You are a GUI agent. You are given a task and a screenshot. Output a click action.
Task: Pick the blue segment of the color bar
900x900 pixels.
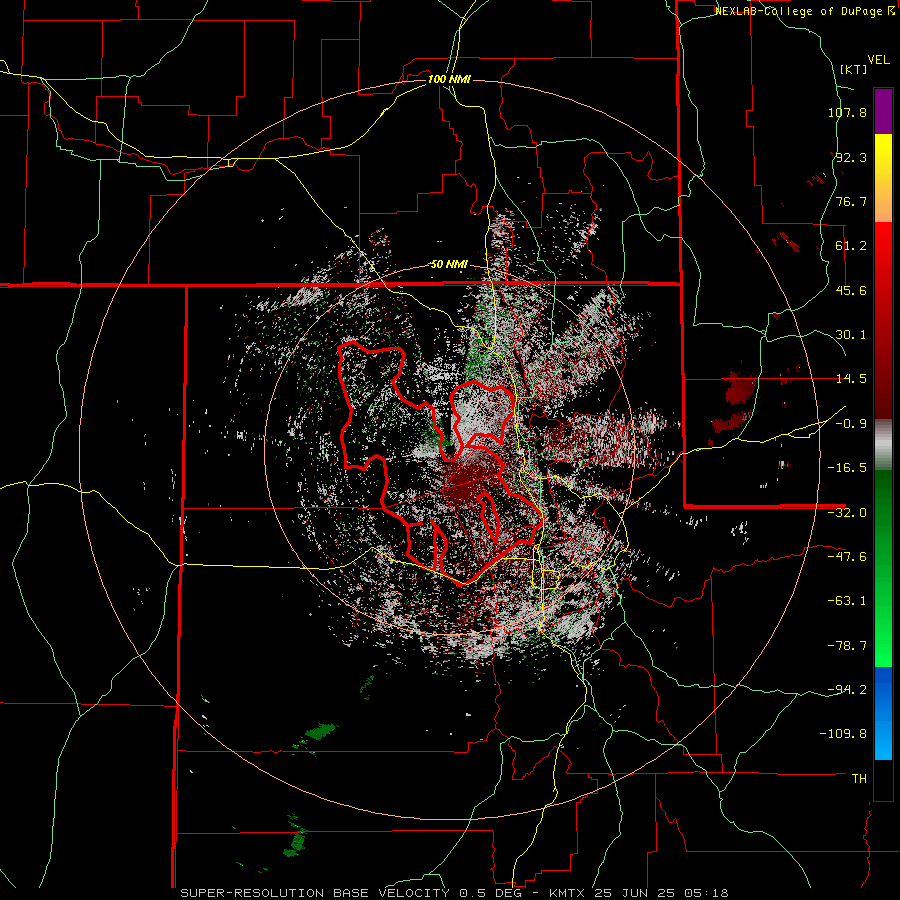pyautogui.click(x=883, y=713)
